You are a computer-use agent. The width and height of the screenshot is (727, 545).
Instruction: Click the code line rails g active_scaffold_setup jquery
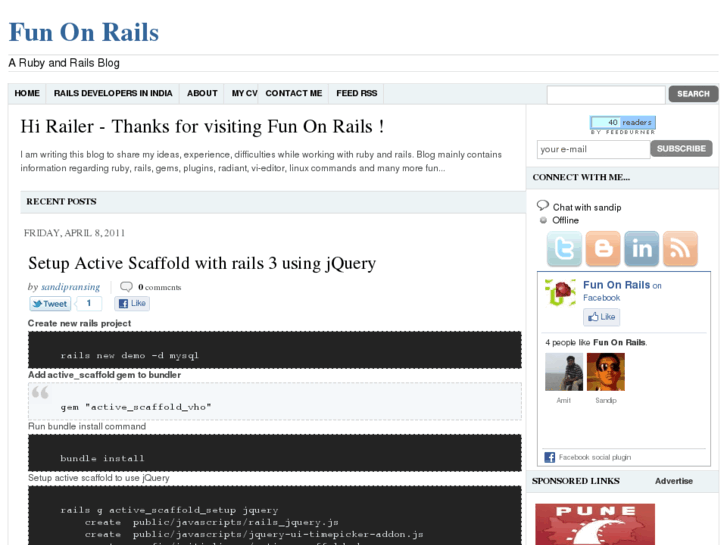click(x=169, y=510)
